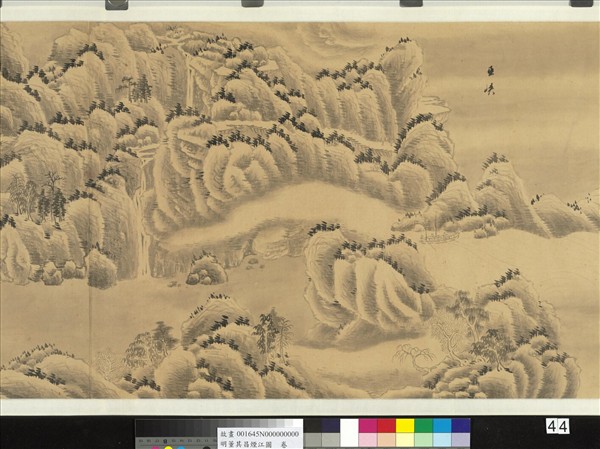This screenshot has width=600, height=449.
Task: Click the number 44 tag
Action: [557, 427]
